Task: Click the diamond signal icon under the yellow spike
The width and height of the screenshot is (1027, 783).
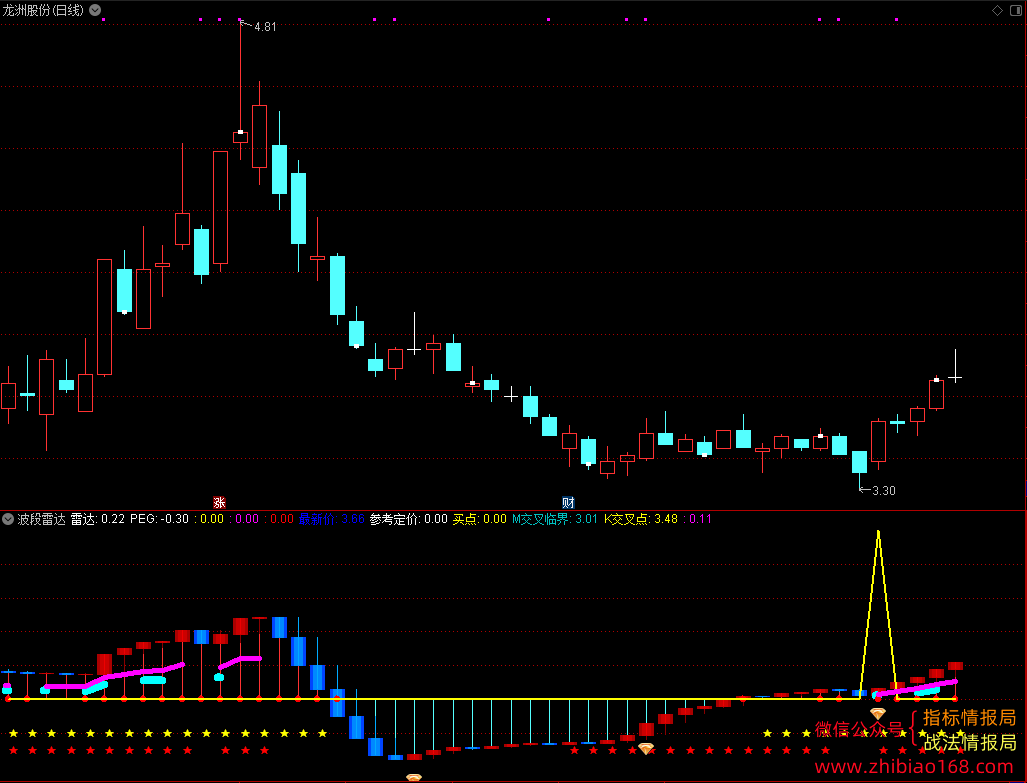Action: coord(878,713)
